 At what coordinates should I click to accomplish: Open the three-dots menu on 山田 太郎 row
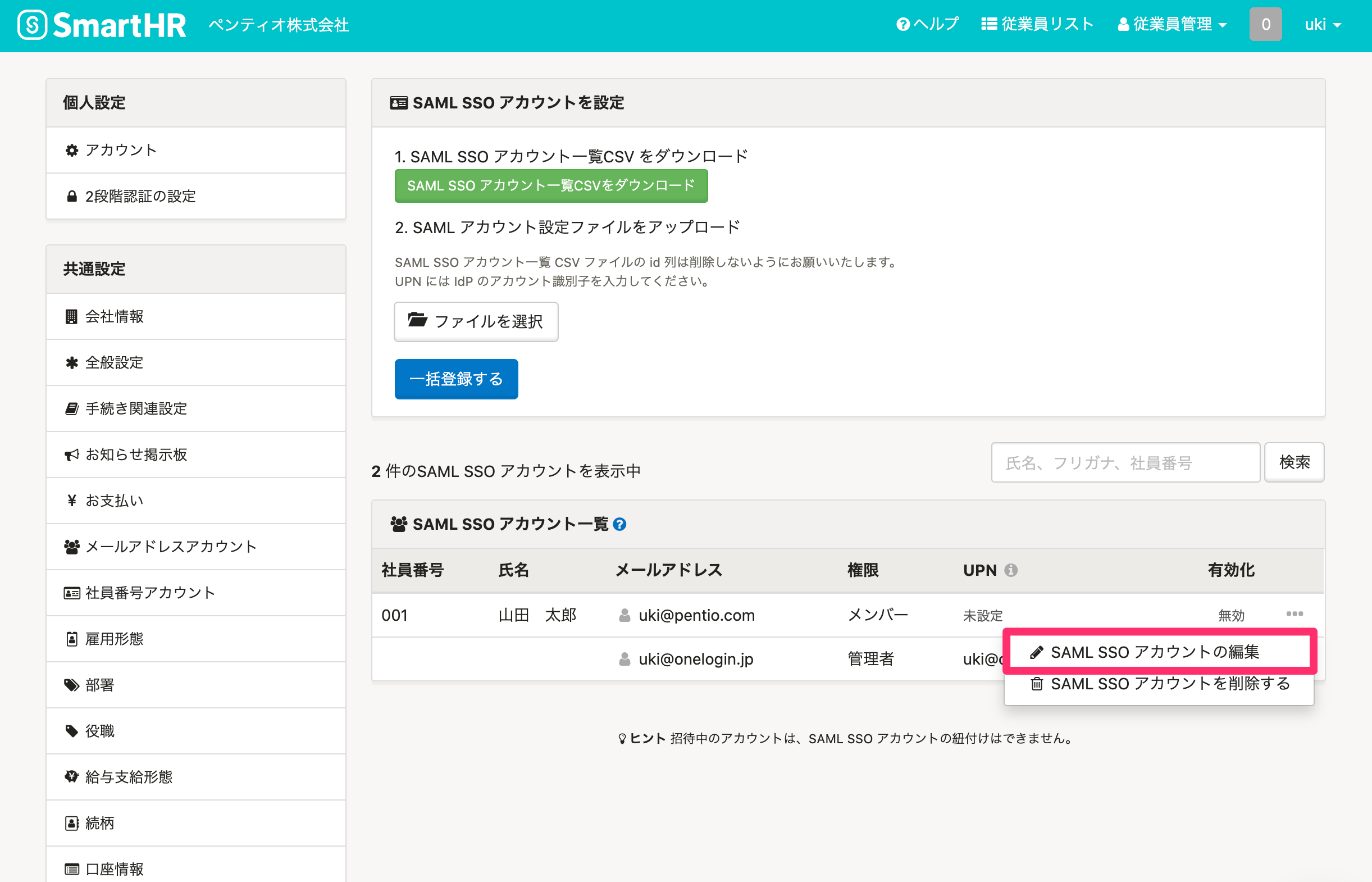pyautogui.click(x=1294, y=613)
